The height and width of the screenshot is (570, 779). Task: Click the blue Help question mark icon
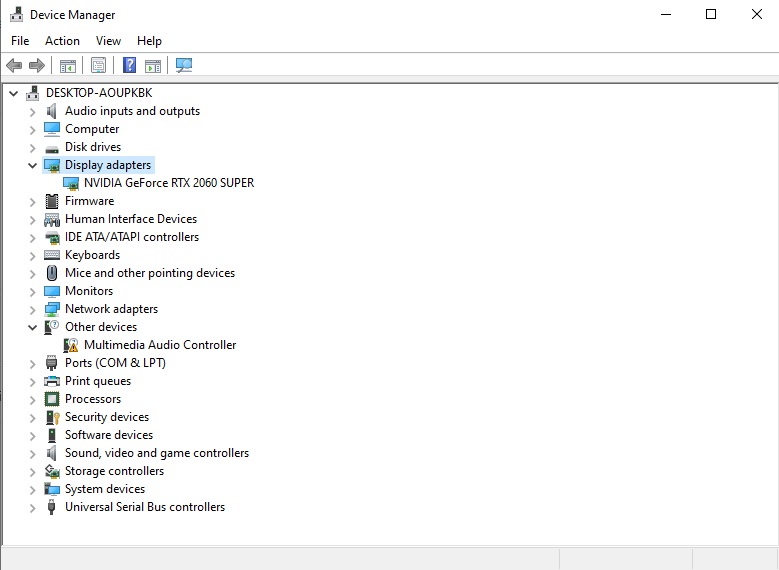[x=129, y=66]
